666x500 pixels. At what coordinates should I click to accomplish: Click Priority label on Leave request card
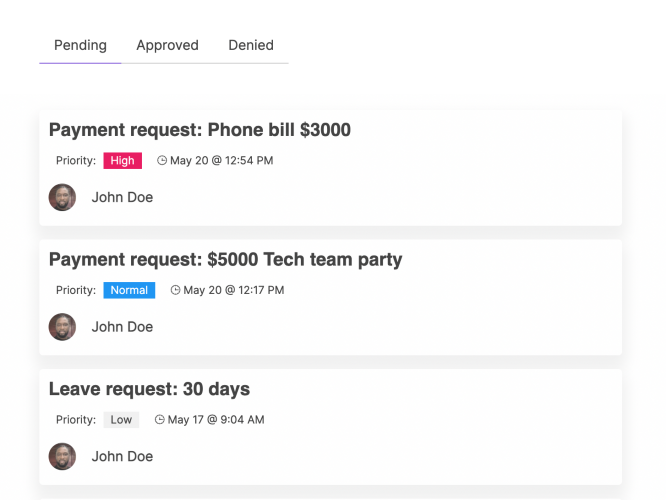tap(76, 420)
